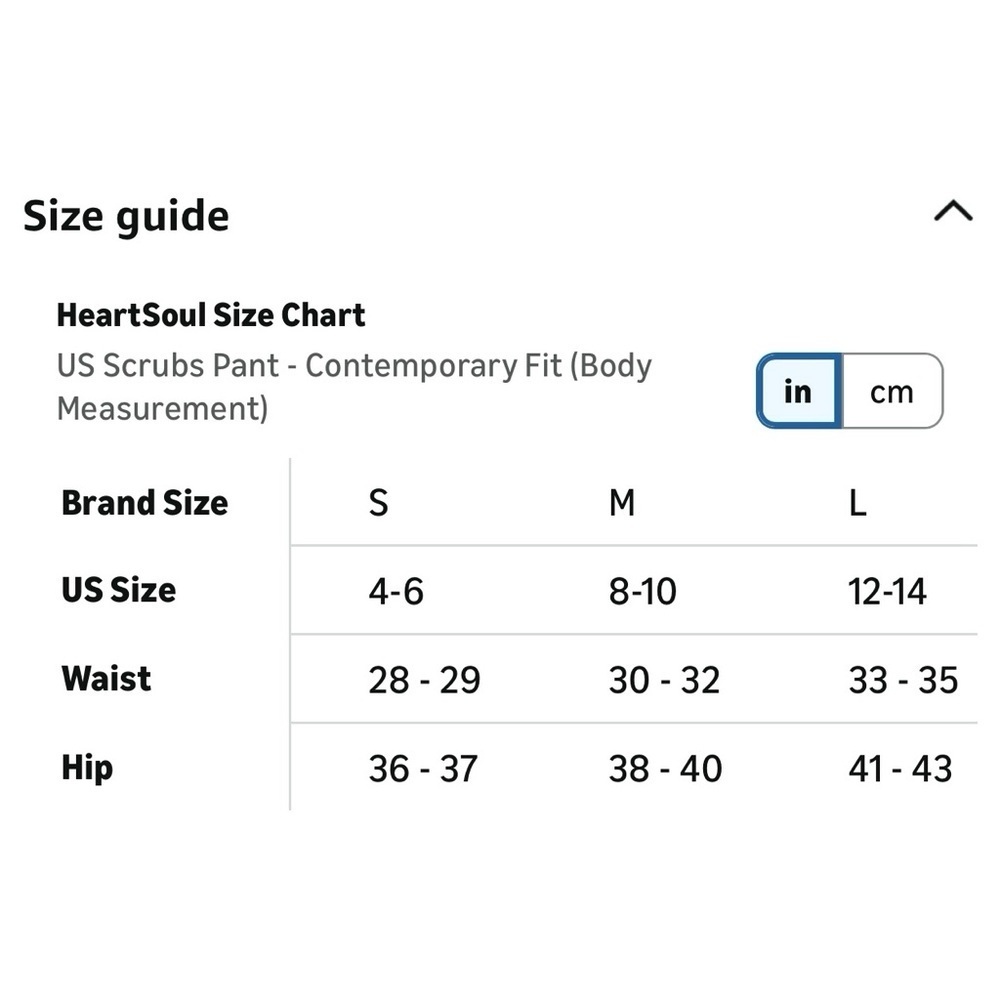Click the US Scrubs Pant description text
This screenshot has width=1000, height=1000.
pos(354,387)
